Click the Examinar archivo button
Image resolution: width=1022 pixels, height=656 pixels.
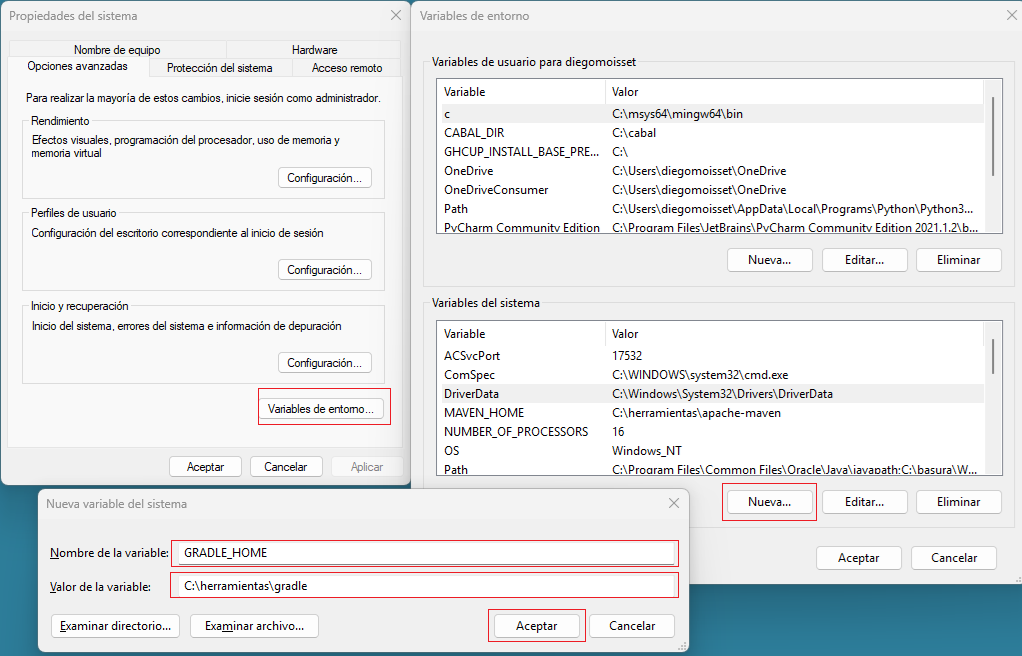254,626
